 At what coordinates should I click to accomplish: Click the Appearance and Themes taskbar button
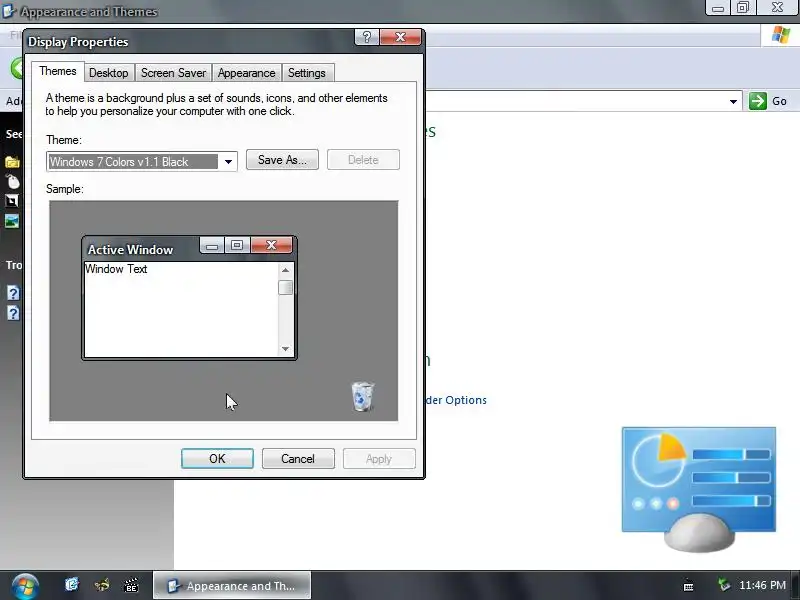click(232, 585)
